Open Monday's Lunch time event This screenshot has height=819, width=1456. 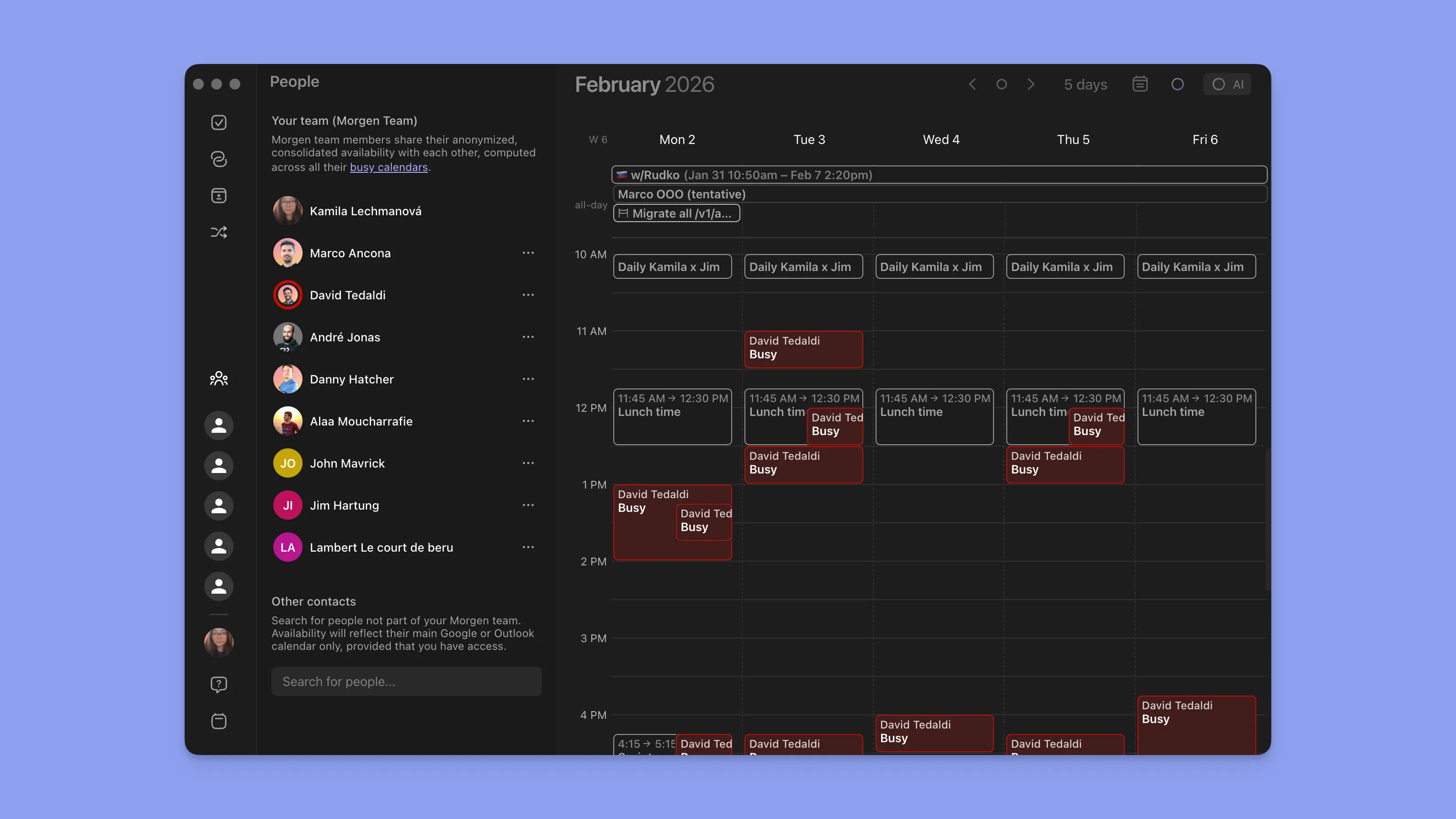click(x=673, y=416)
